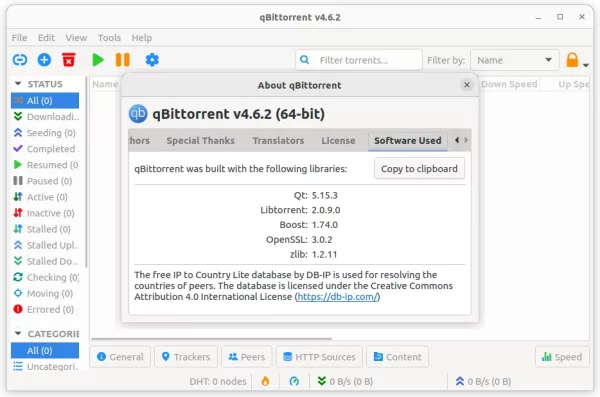This screenshot has height=397, width=600.
Task: Collapse the STATUS section
Action: coord(18,84)
